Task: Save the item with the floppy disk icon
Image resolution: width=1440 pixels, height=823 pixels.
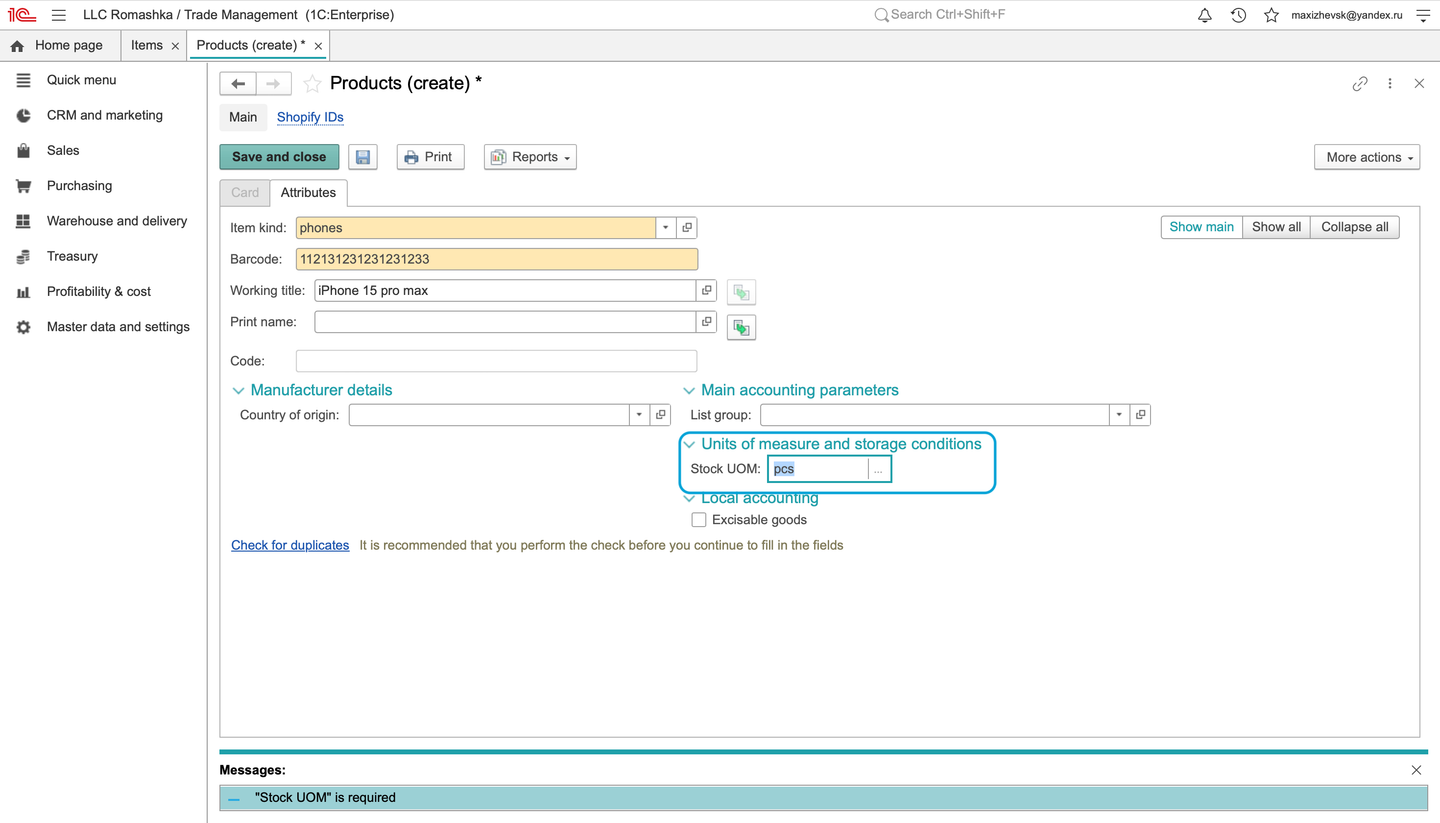Action: tap(363, 157)
